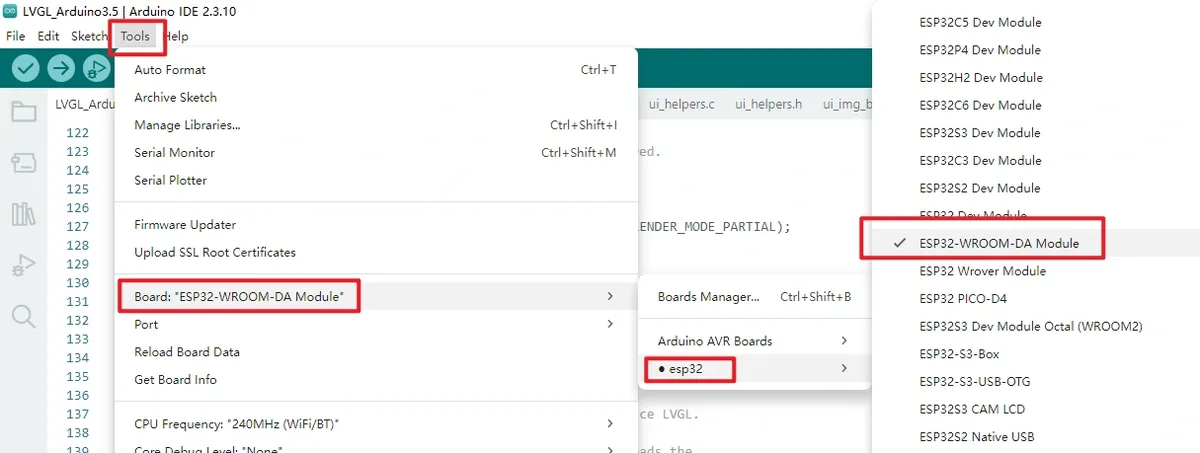The width and height of the screenshot is (1200, 453).
Task: Select ESP32S2 Native USB board
Action: pos(1036,437)
